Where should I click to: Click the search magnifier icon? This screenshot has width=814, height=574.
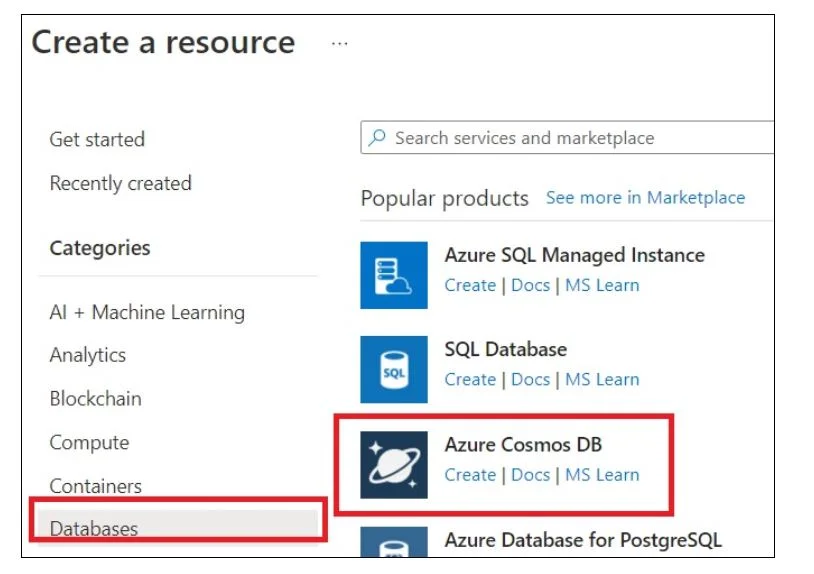[377, 138]
